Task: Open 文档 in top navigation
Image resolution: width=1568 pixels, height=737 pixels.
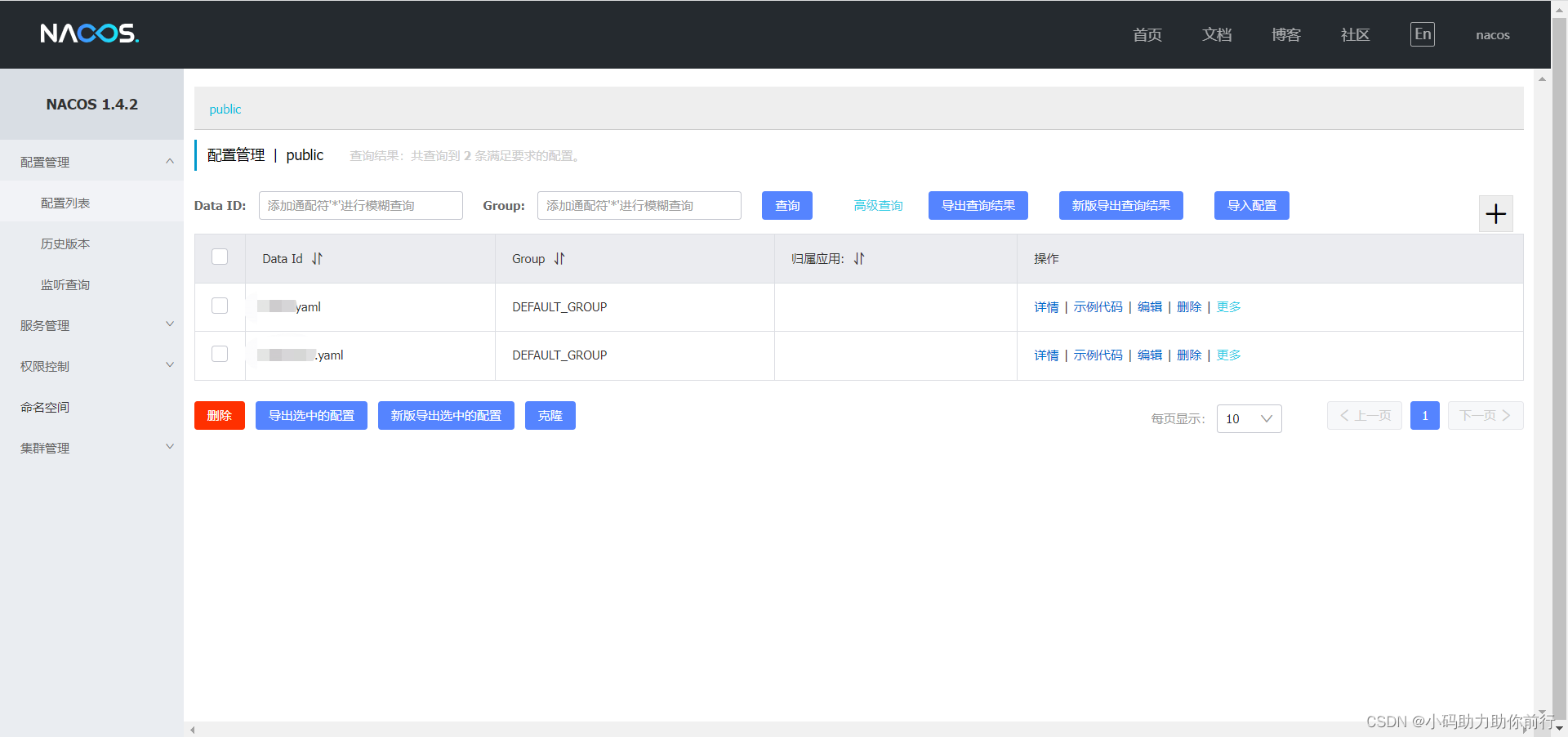Action: (1217, 35)
